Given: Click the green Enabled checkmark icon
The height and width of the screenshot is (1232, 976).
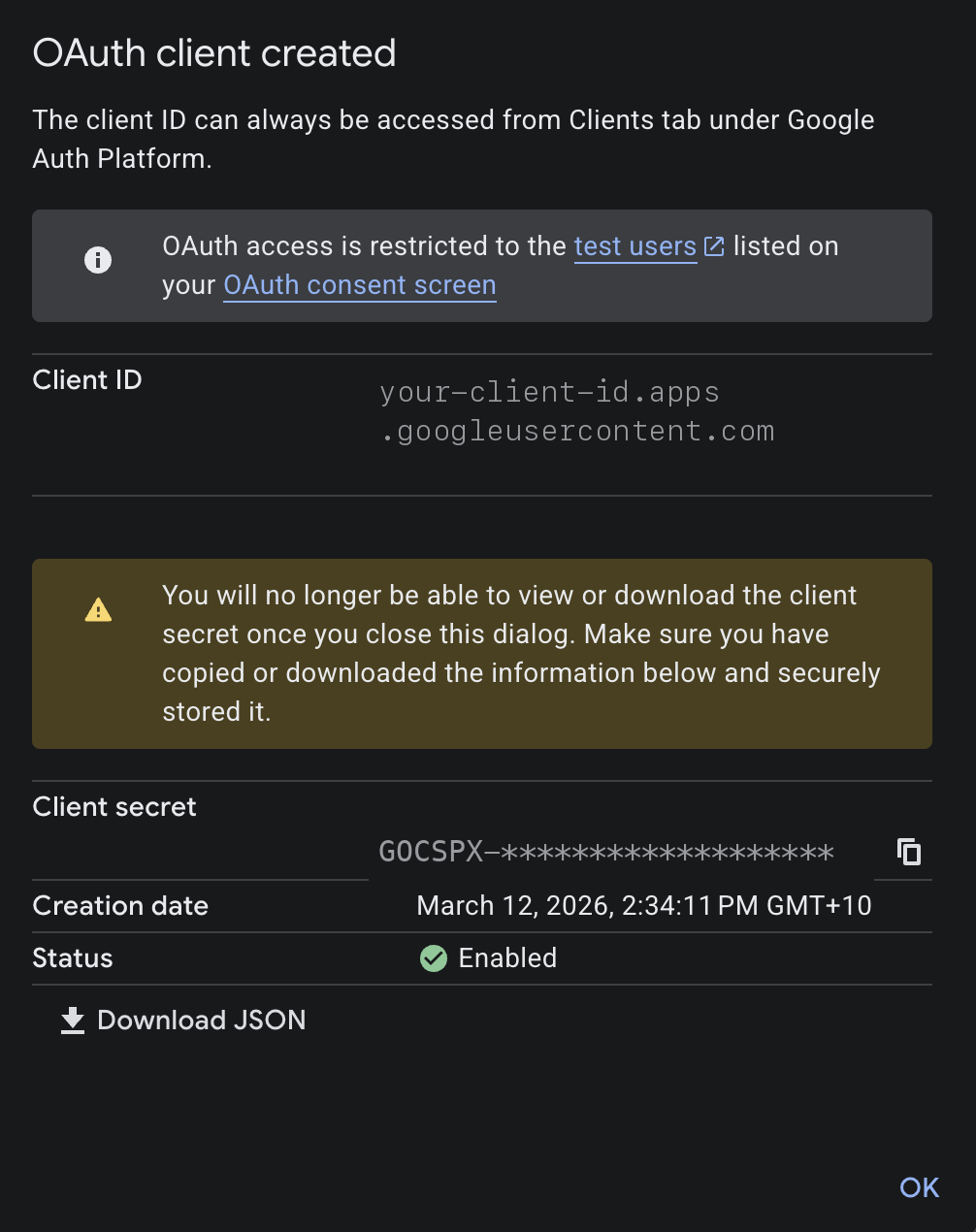Looking at the screenshot, I should pos(433,958).
